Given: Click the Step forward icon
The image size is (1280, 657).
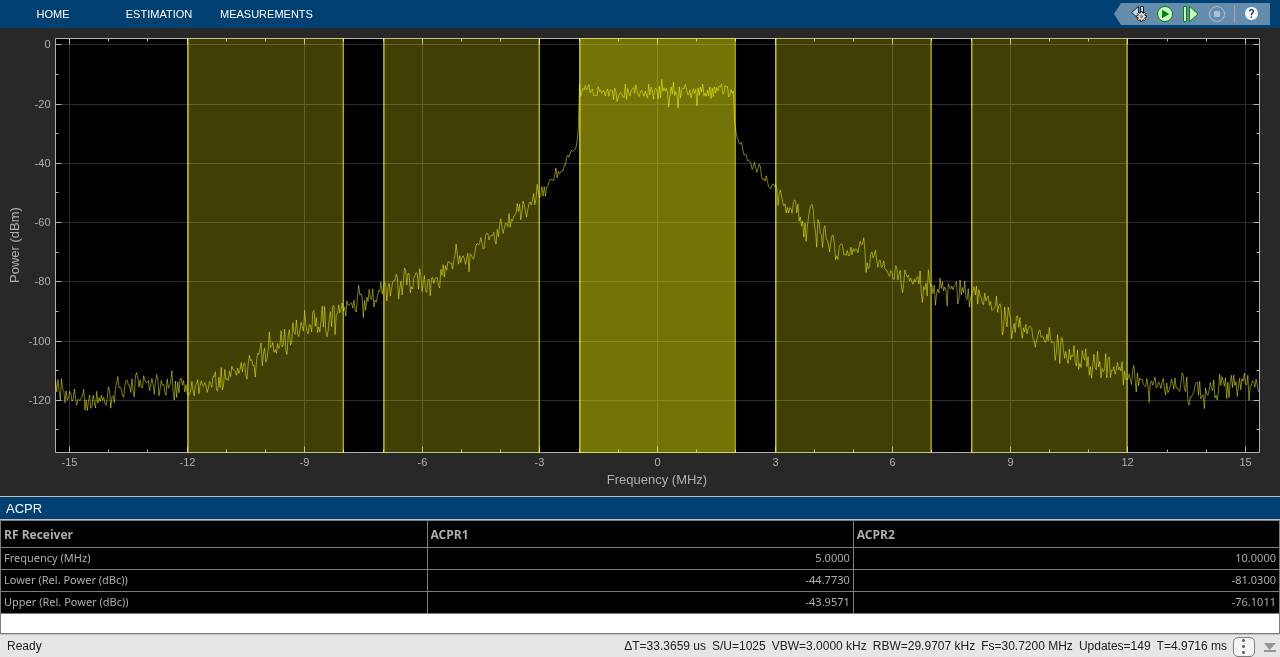Looking at the screenshot, I should tap(1190, 14).
